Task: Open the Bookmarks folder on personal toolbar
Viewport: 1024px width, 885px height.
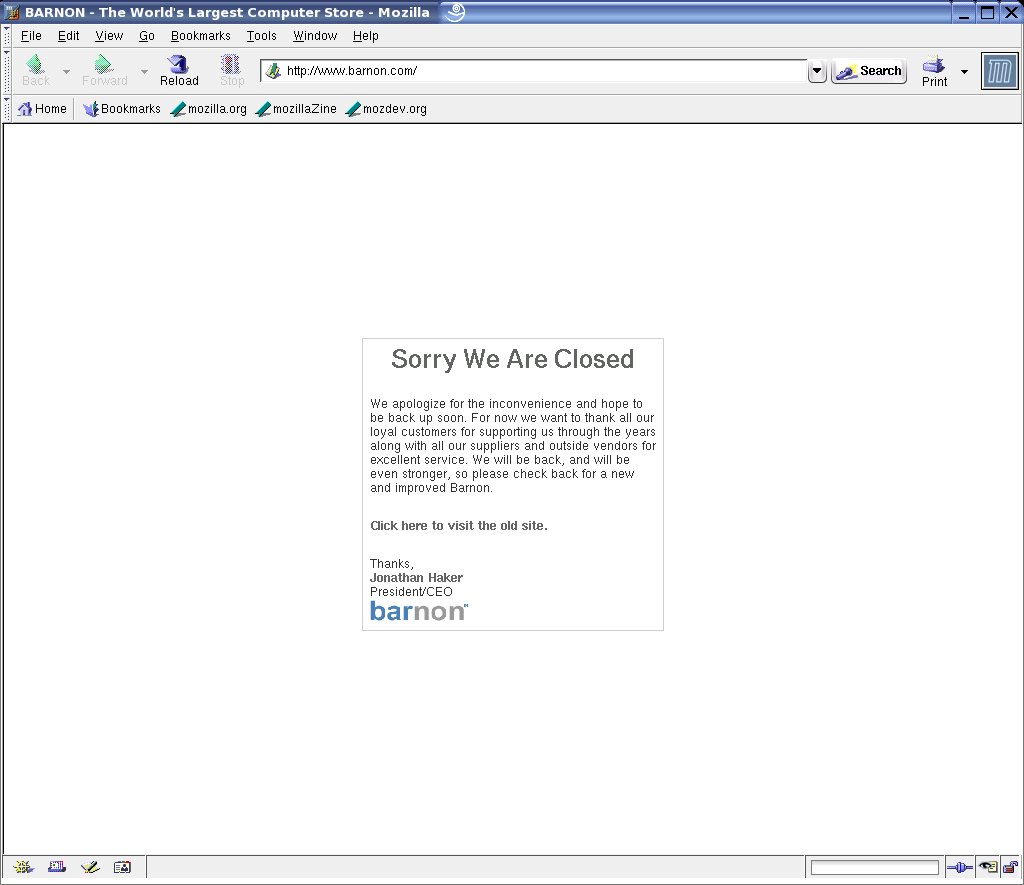Action: [x=121, y=109]
